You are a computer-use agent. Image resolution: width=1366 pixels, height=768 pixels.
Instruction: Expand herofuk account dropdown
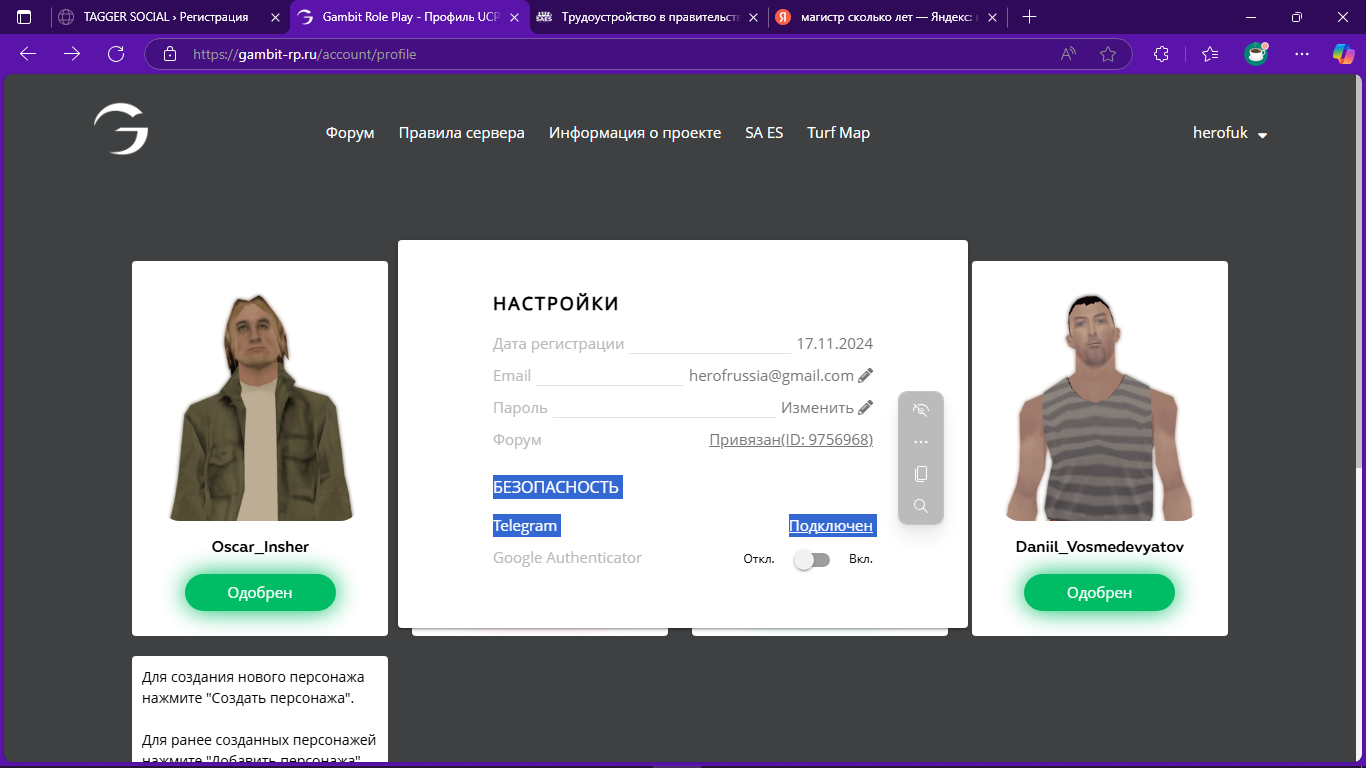(x=1230, y=133)
